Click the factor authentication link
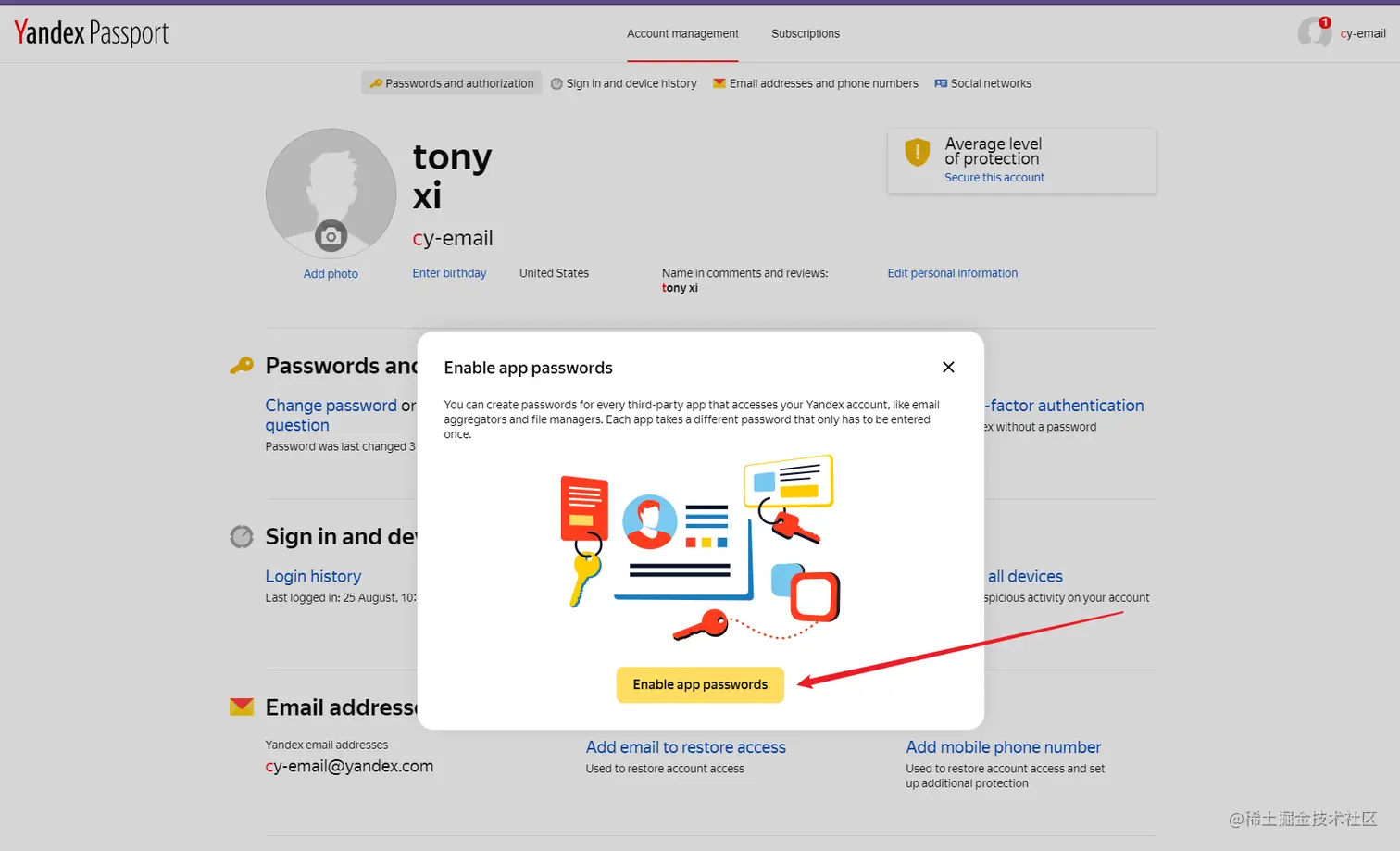This screenshot has width=1400, height=851. coord(1064,406)
